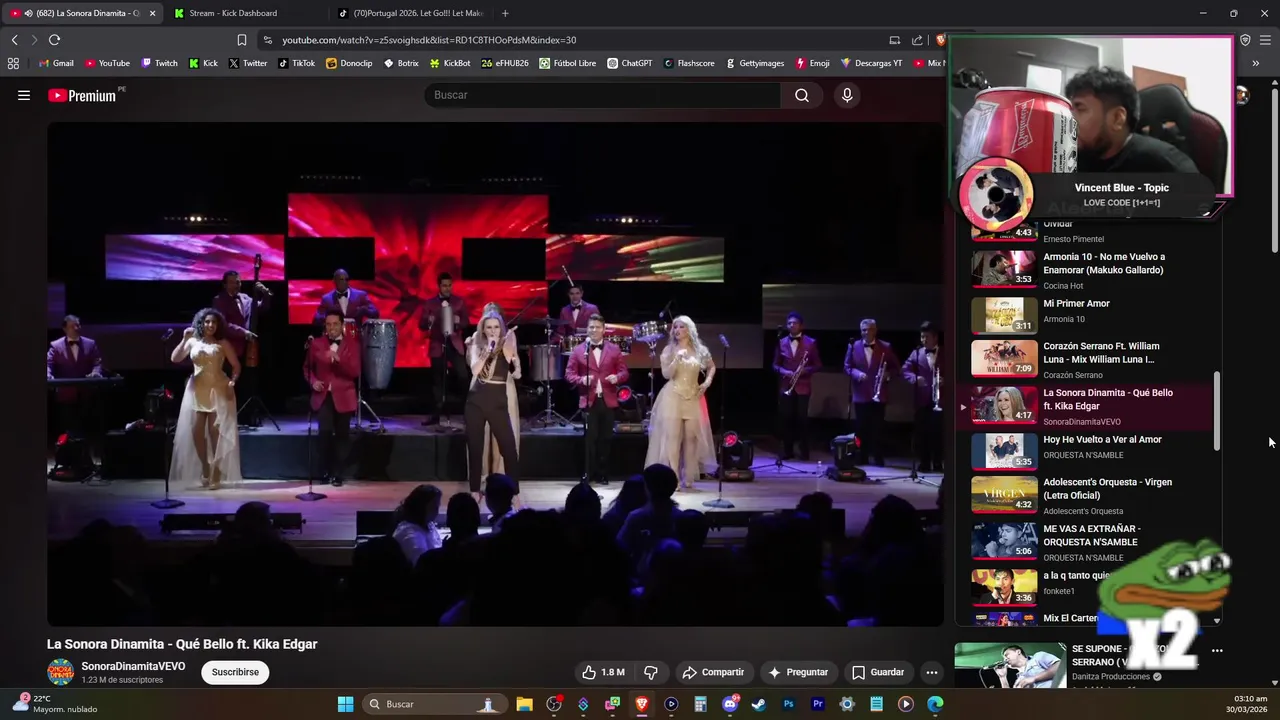Image resolution: width=1280 pixels, height=720 pixels.
Task: Open Windows Settings gear on taskbar
Action: pos(847,704)
